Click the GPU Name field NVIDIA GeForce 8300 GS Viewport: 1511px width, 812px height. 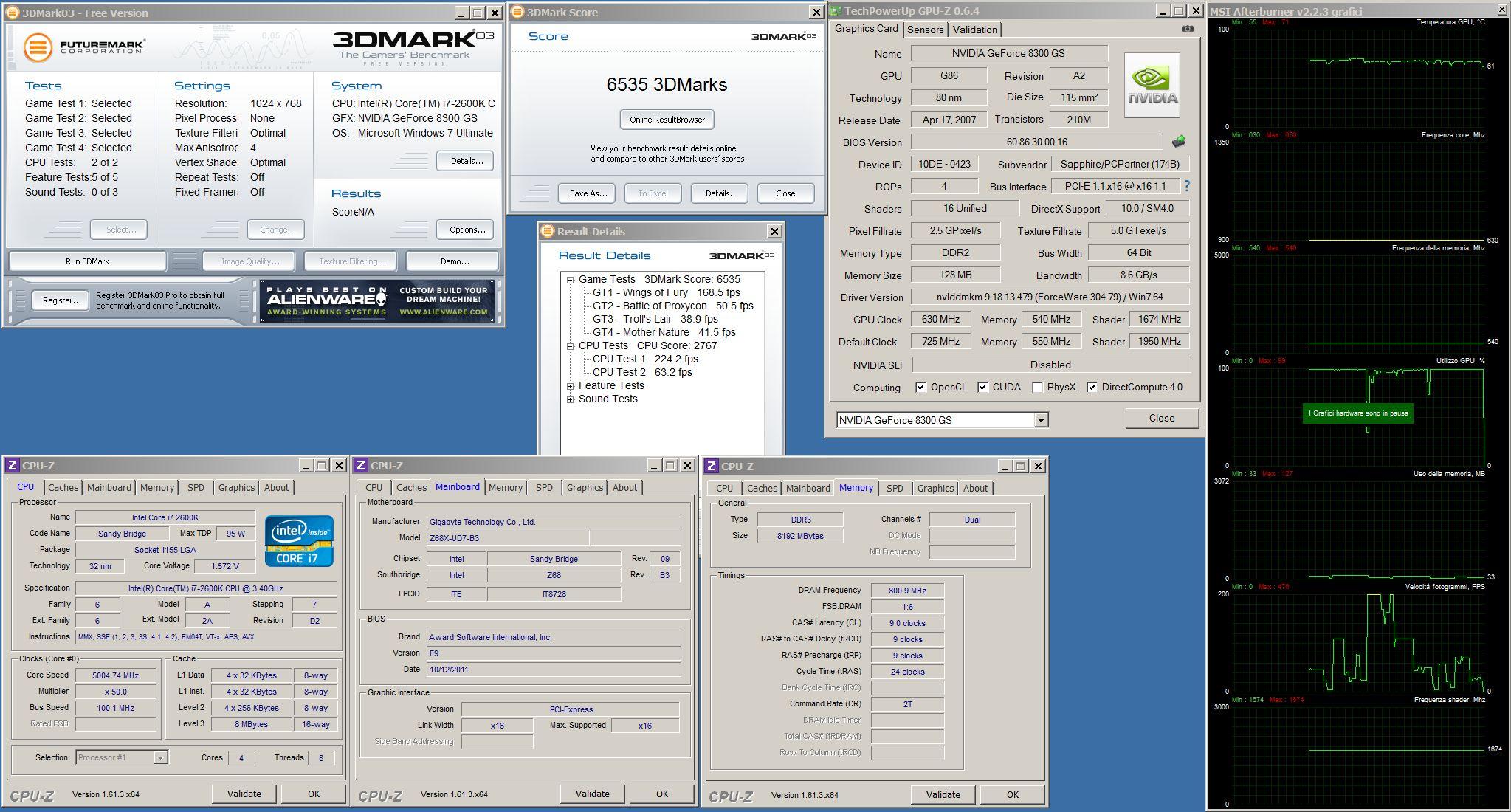click(1009, 53)
